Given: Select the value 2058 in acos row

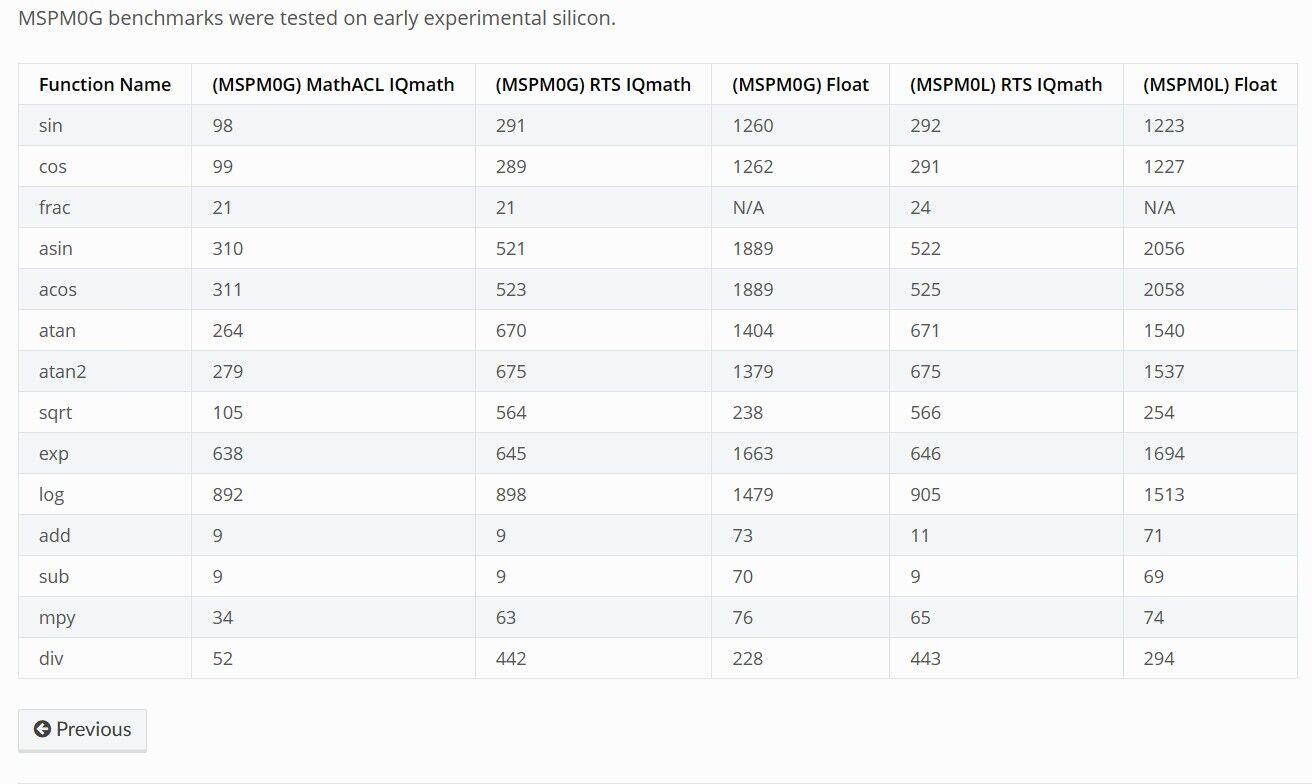Looking at the screenshot, I should click(1164, 290).
